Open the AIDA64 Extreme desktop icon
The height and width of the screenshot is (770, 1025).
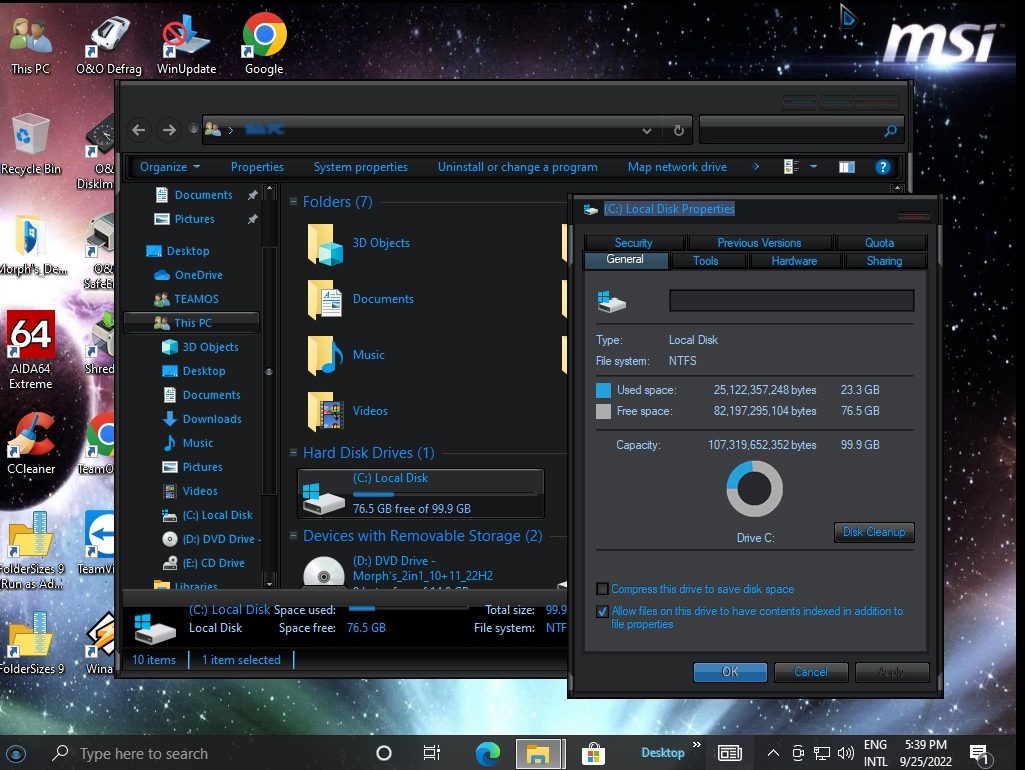pyautogui.click(x=31, y=335)
